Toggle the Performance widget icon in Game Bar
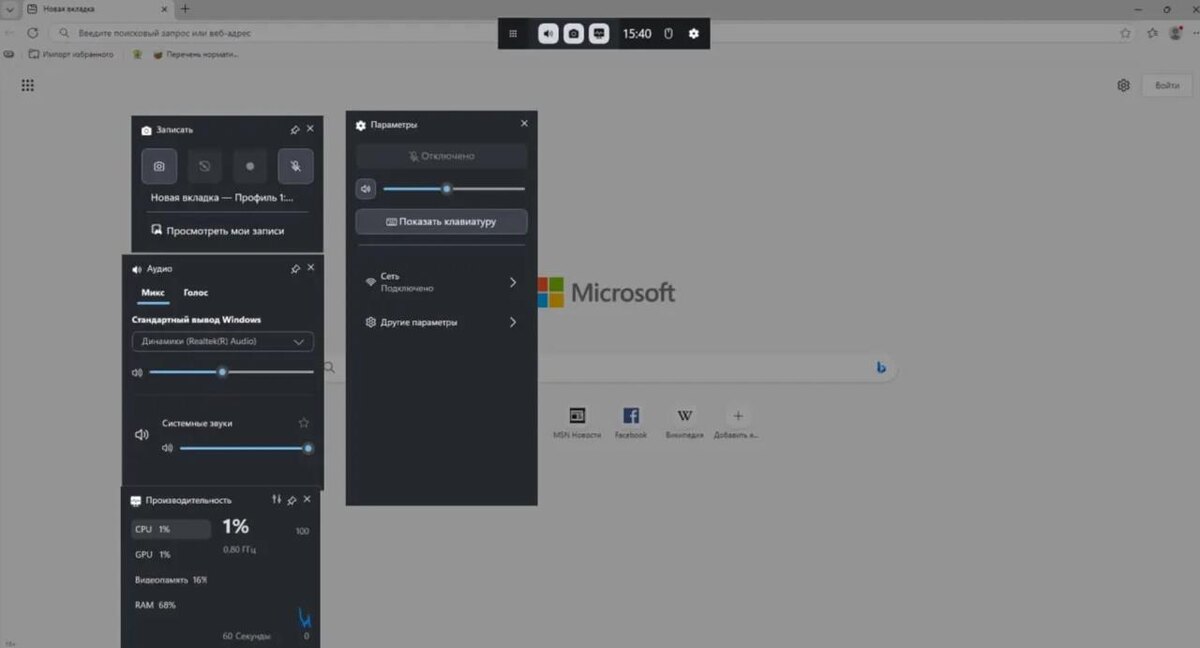This screenshot has width=1200, height=648. 599,34
